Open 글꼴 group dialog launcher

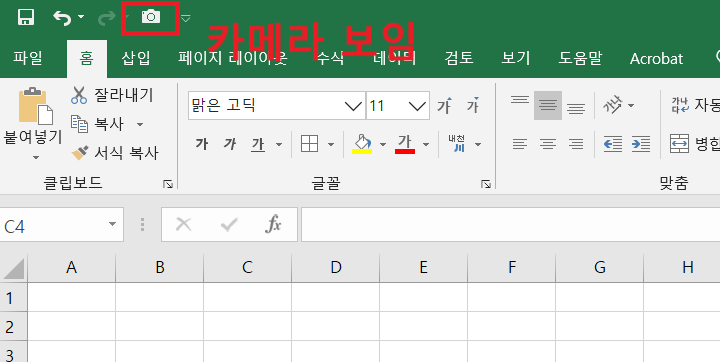pyautogui.click(x=486, y=184)
